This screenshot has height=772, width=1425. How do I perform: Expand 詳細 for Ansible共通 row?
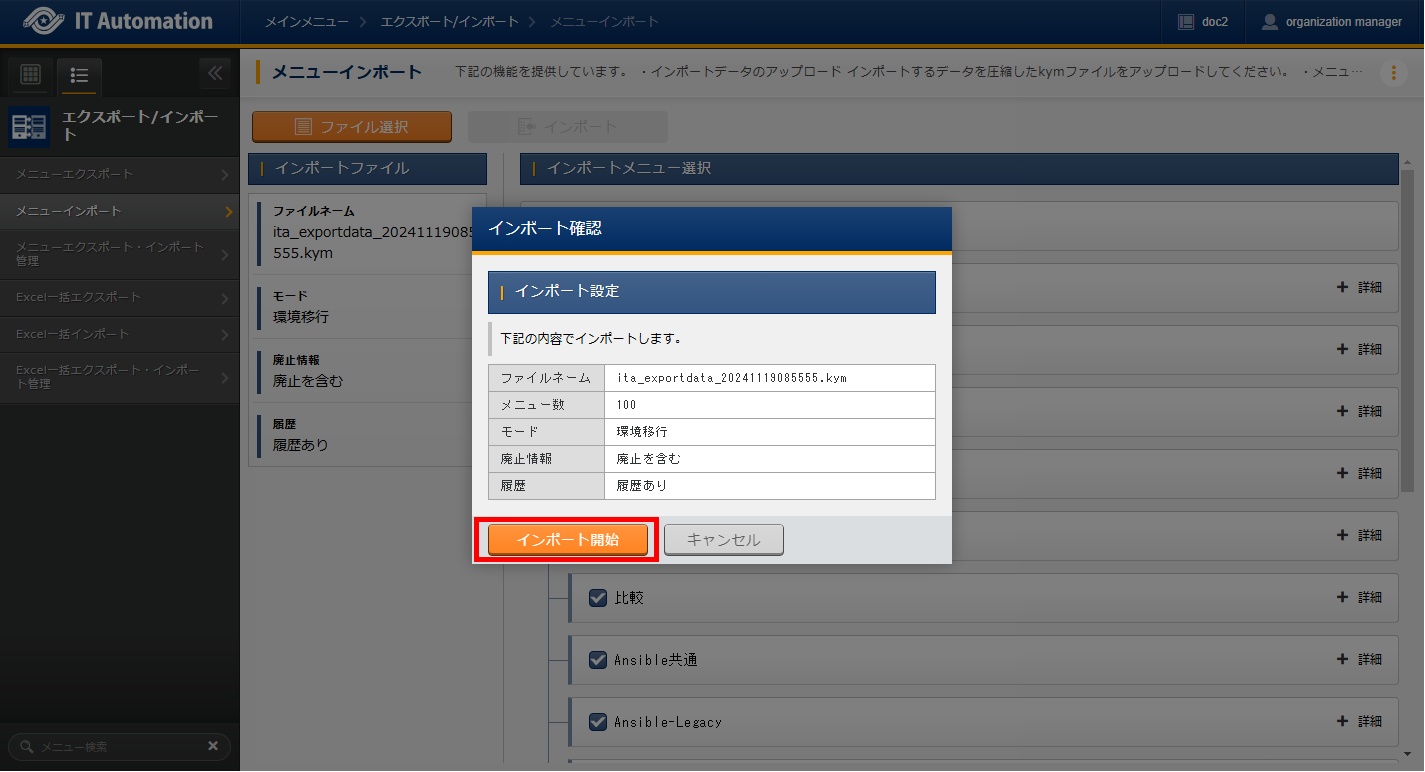[1359, 660]
